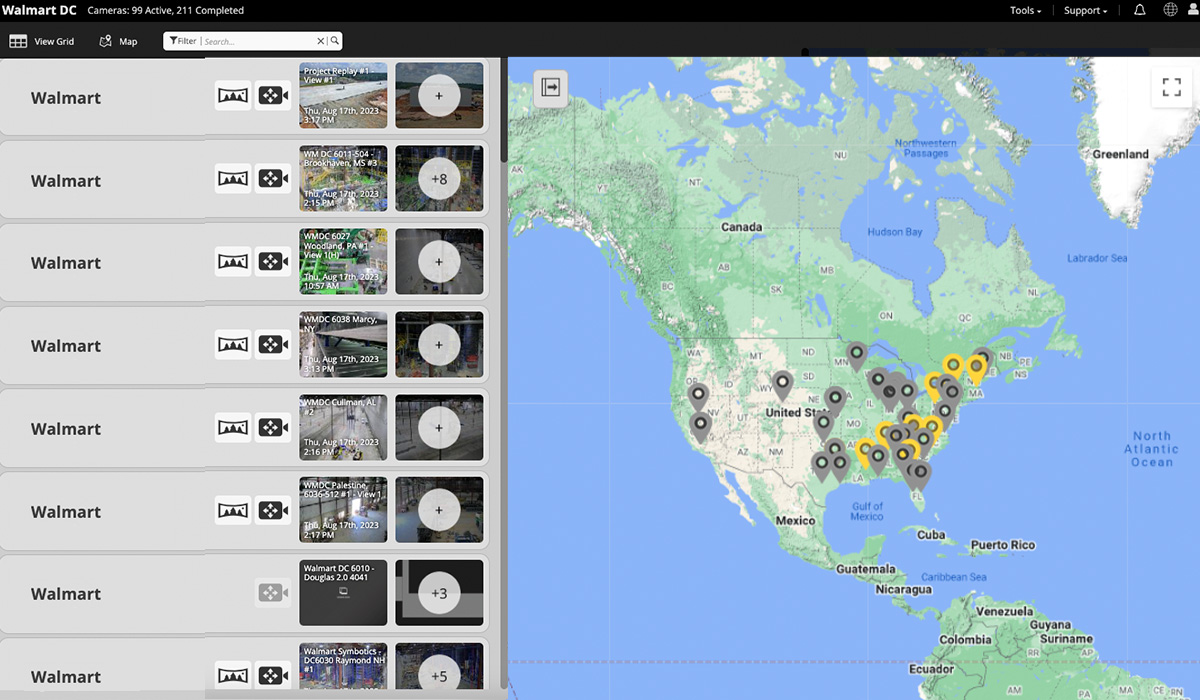This screenshot has width=1200, height=700.
Task: Click the + thumbnail in Woodland, PA row
Action: [439, 262]
